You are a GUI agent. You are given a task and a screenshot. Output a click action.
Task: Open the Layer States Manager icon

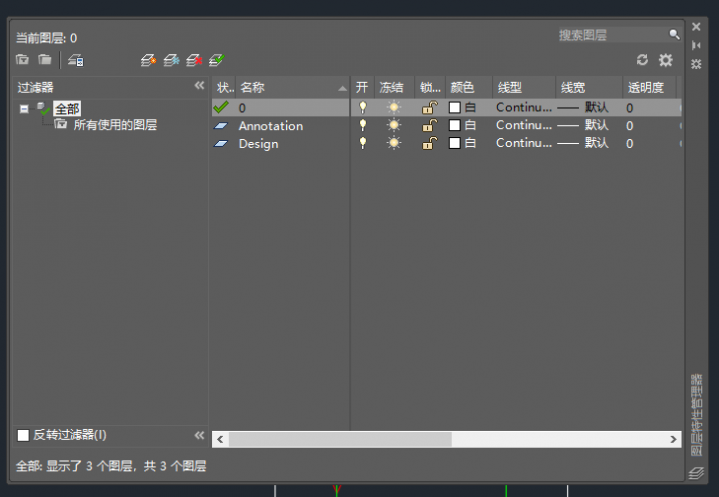coord(76,60)
